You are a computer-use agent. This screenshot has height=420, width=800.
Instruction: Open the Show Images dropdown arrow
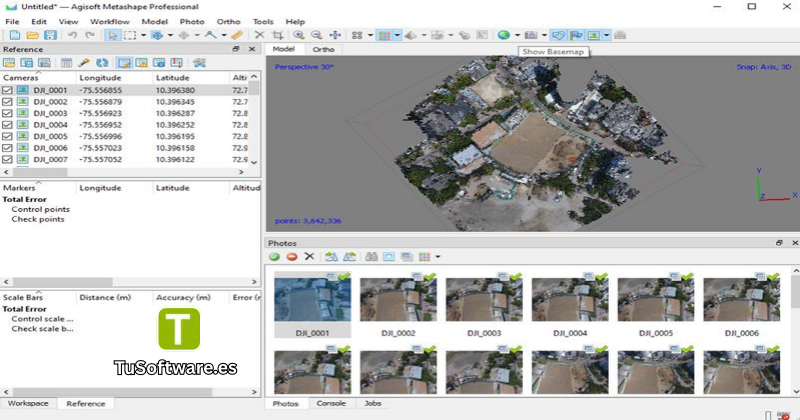point(606,35)
